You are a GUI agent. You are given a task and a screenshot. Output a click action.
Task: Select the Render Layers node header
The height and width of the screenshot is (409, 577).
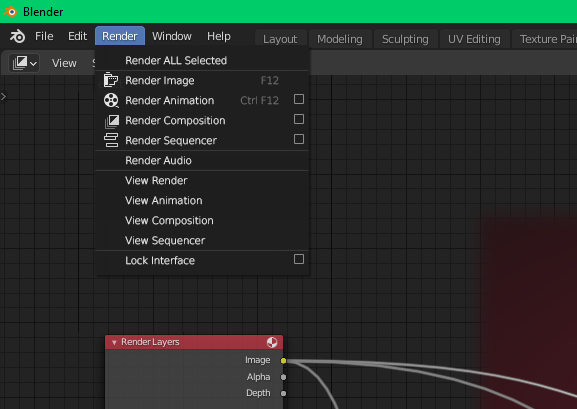click(x=194, y=342)
